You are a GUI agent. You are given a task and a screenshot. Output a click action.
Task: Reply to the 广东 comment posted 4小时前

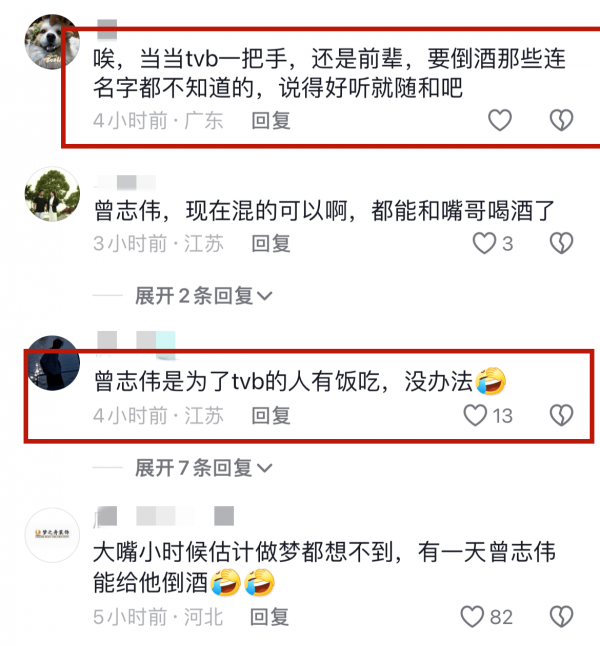pos(271,121)
